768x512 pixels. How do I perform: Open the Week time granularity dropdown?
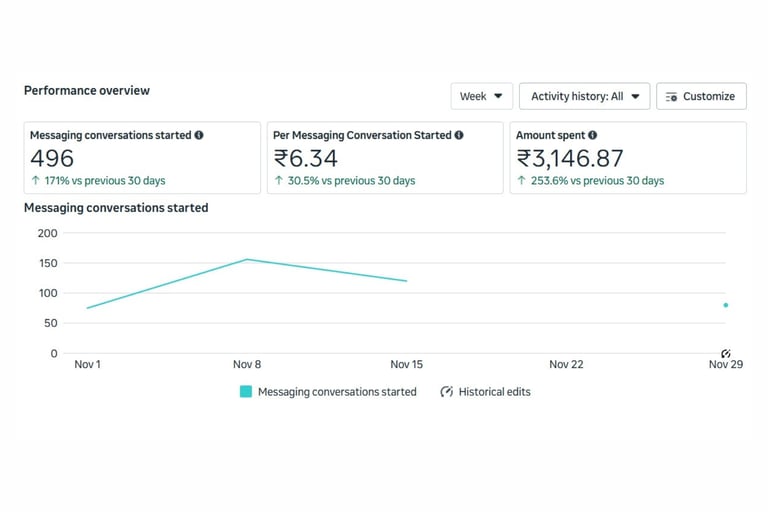click(x=481, y=96)
